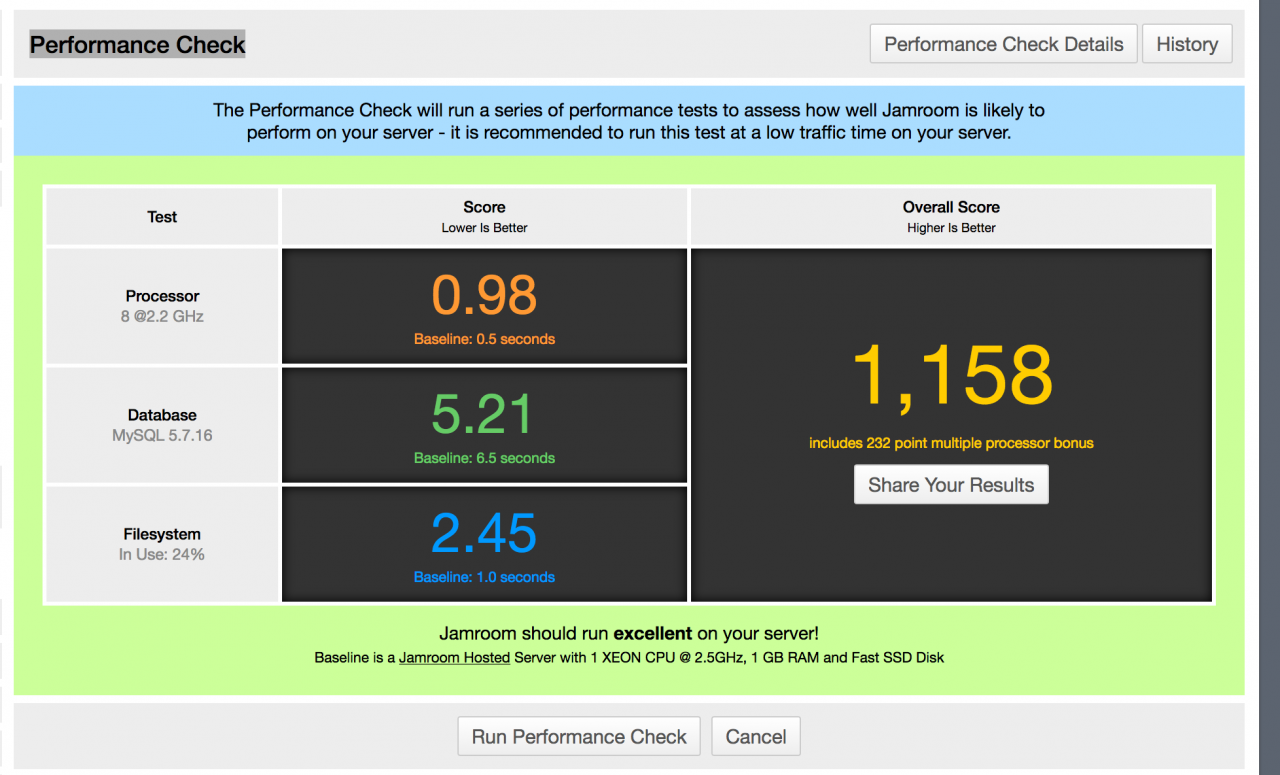
Task: View the performance check History
Action: (1187, 44)
